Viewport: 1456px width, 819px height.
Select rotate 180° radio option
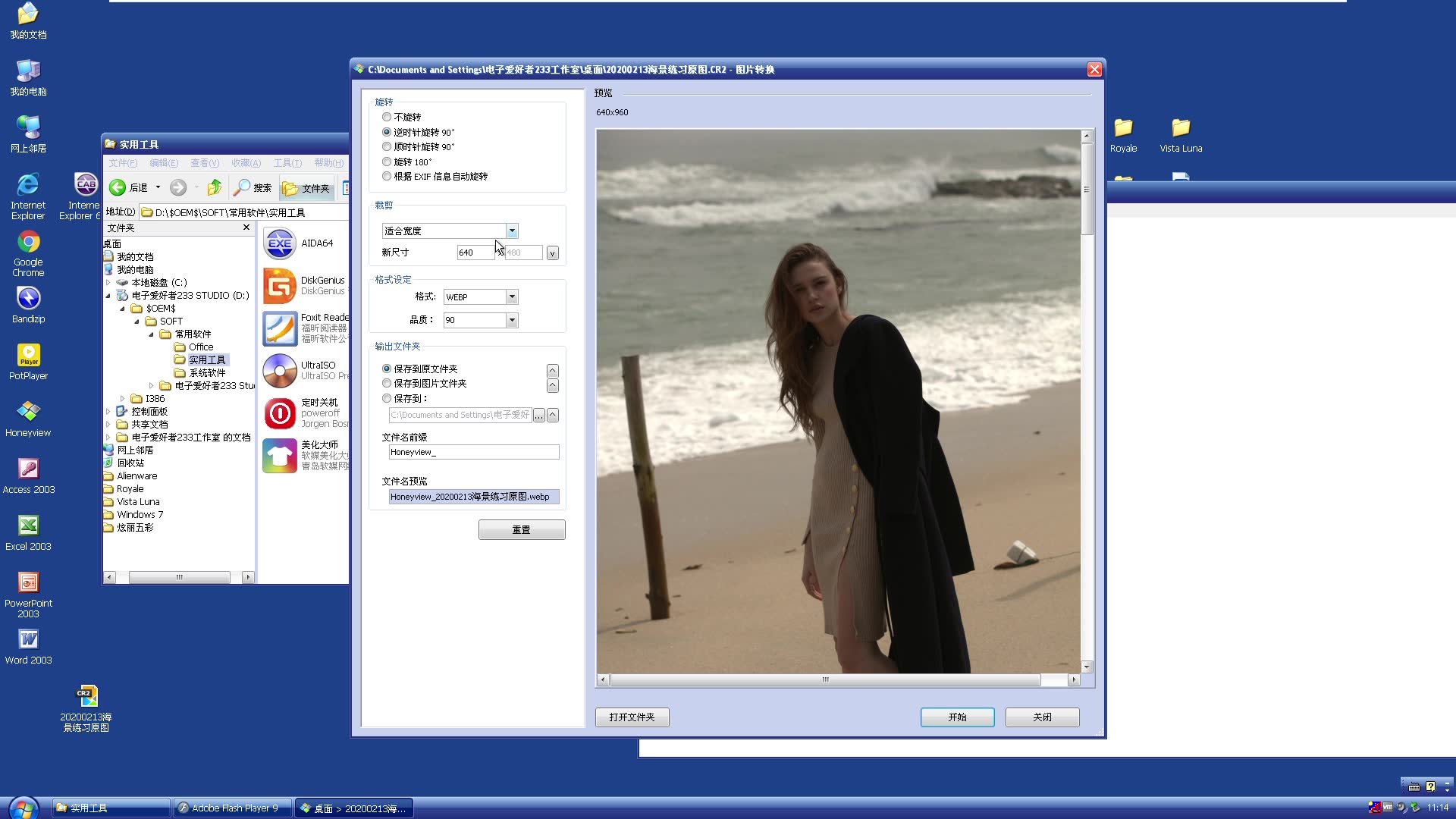click(x=387, y=162)
